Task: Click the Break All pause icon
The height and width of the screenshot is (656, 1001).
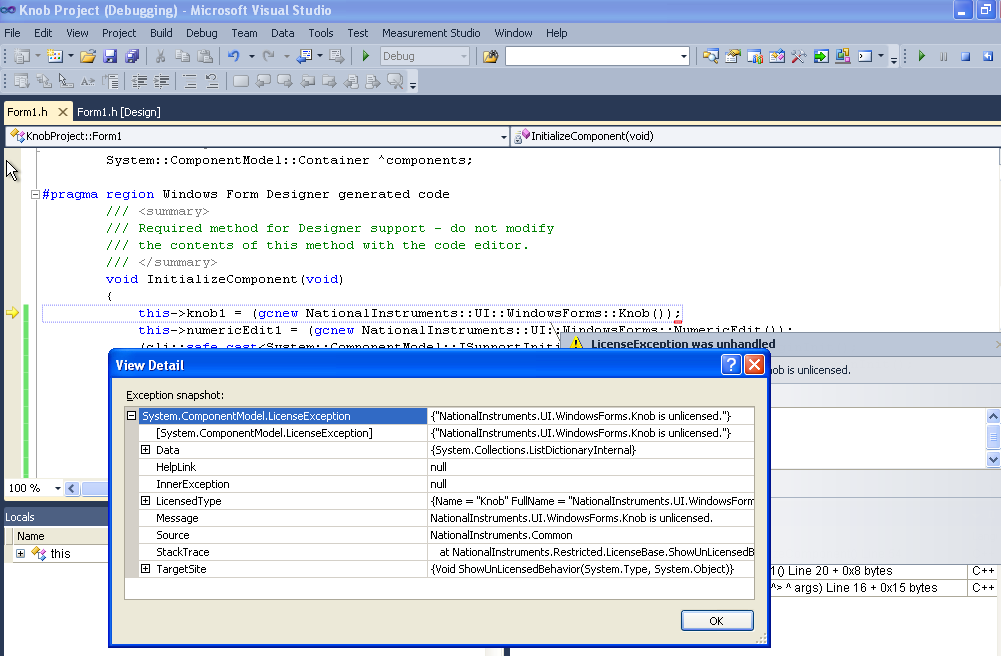Action: click(943, 57)
